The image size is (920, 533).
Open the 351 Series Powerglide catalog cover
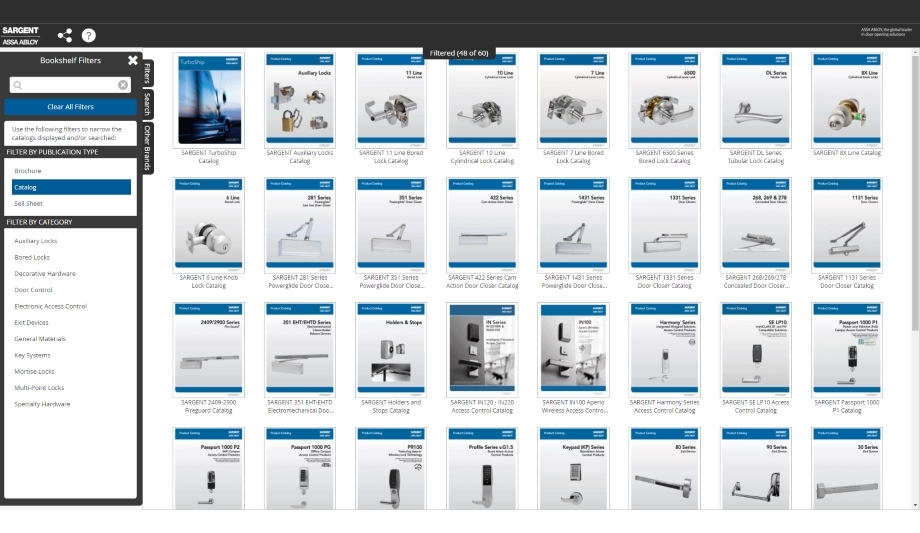(391, 225)
